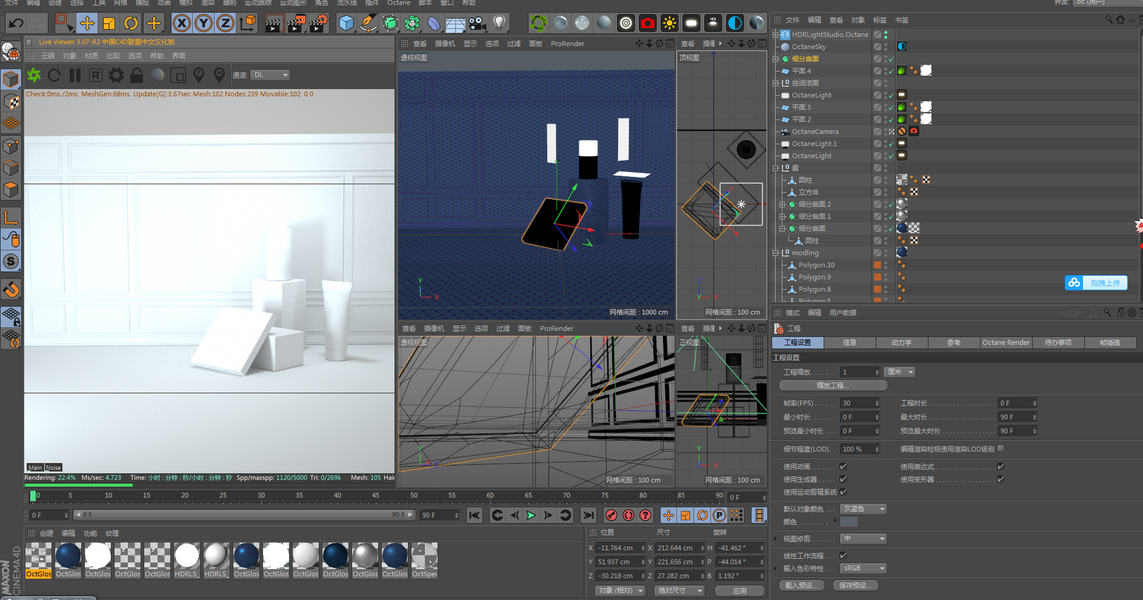Viewport: 1143px width, 600px height.
Task: Toggle Live Viewer lock resolution padlock
Action: [136, 75]
